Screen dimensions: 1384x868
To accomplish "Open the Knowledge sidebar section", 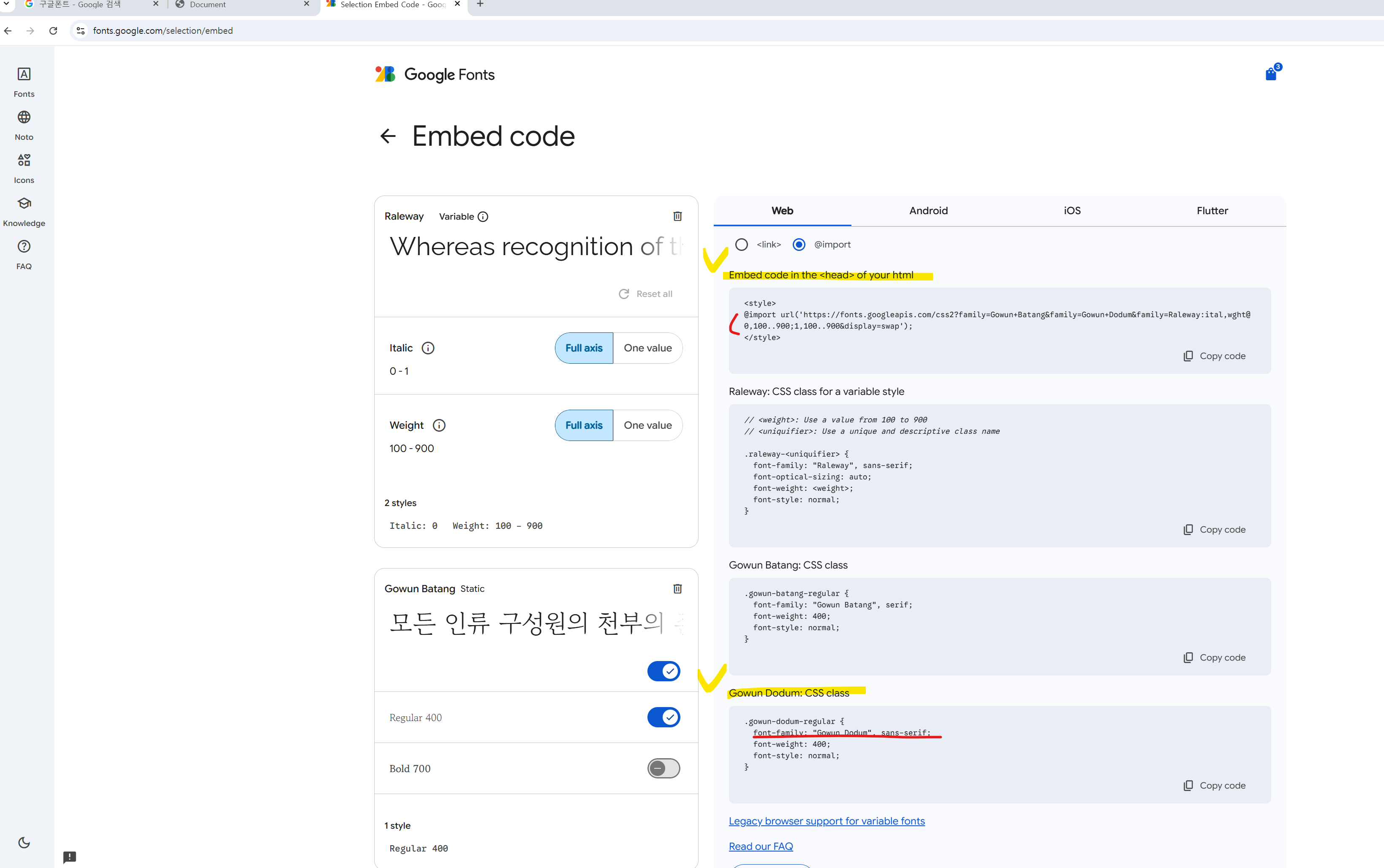I will (x=24, y=211).
